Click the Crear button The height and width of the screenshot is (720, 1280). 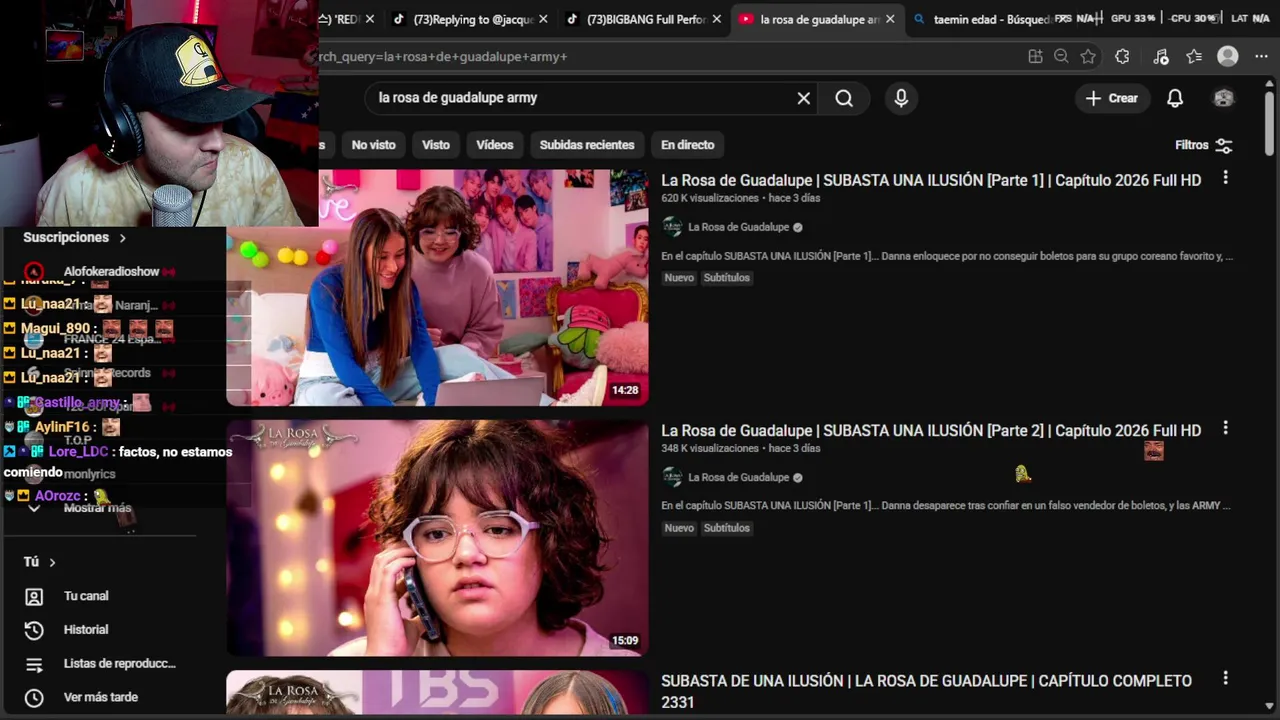1111,98
